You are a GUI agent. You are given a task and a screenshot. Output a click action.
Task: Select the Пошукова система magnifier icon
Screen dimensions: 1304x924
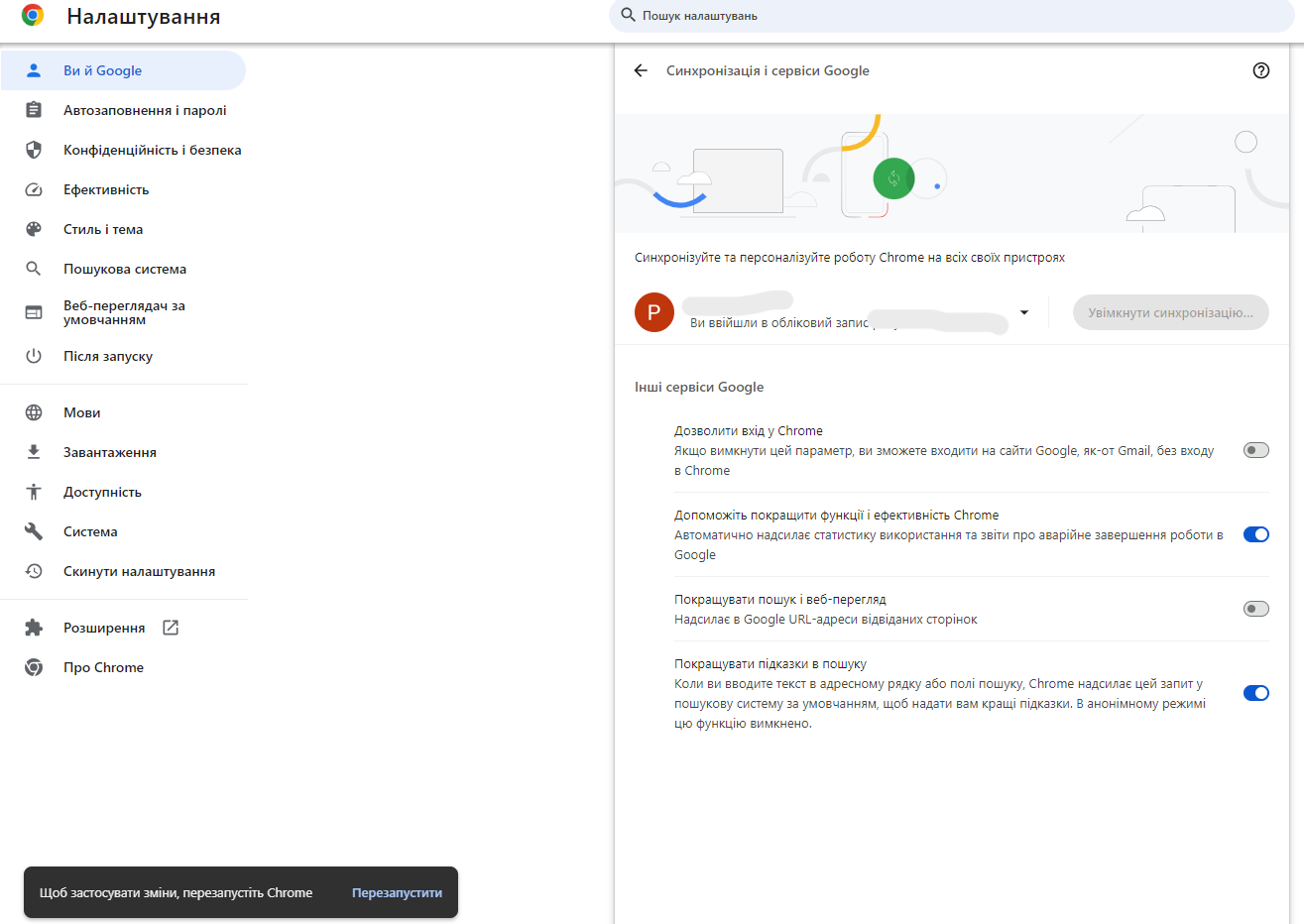[34, 269]
